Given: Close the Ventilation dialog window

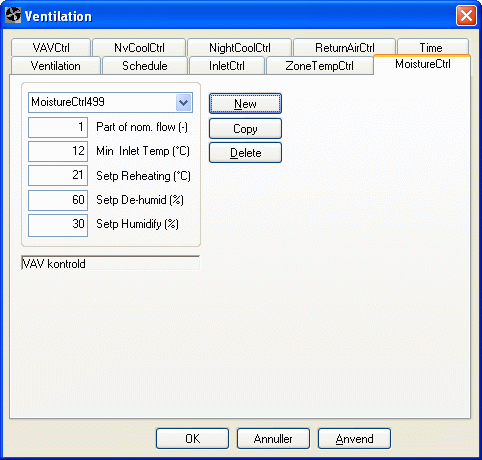Looking at the screenshot, I should point(466,15).
